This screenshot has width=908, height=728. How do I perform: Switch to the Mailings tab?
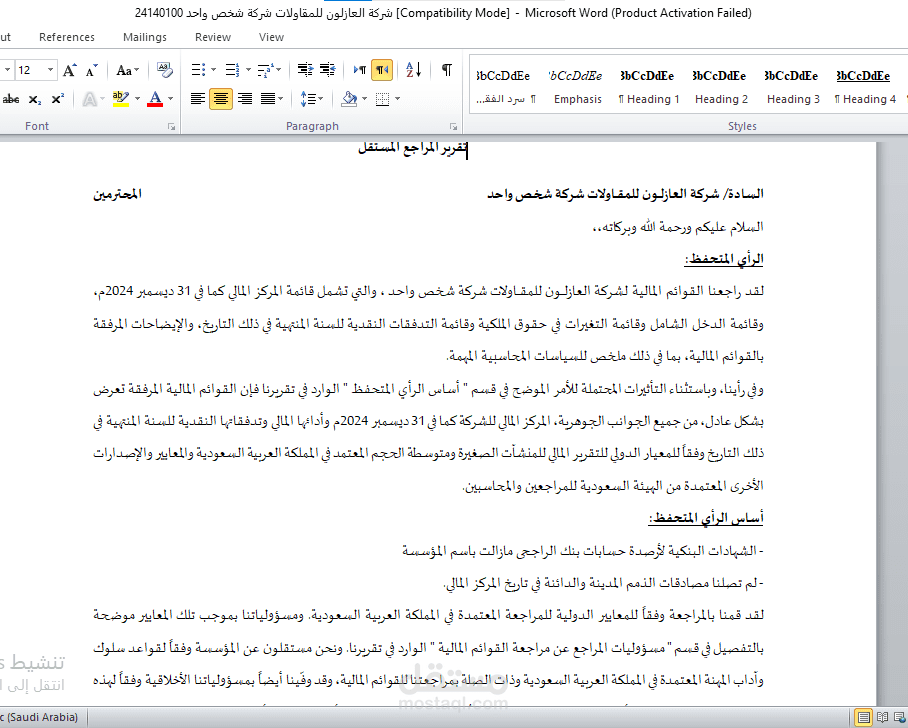145,37
